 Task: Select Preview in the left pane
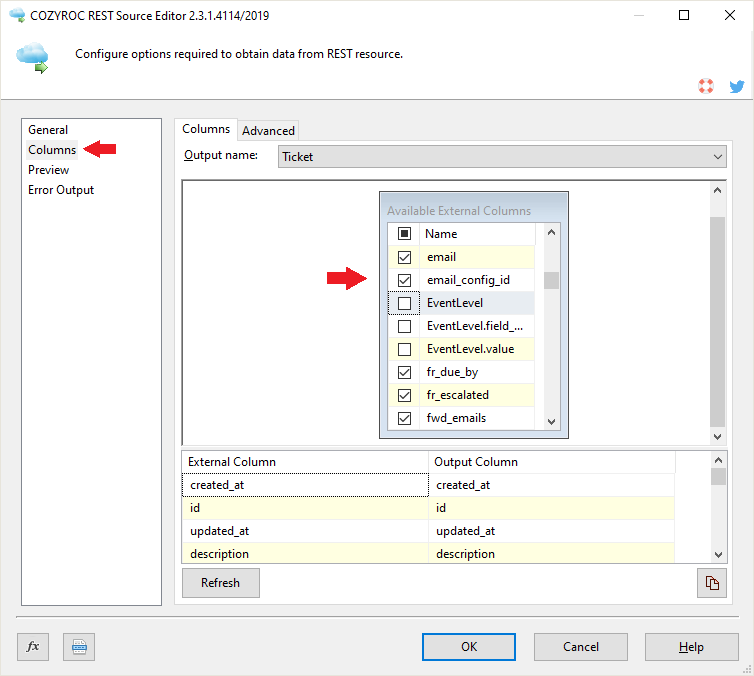click(x=49, y=170)
